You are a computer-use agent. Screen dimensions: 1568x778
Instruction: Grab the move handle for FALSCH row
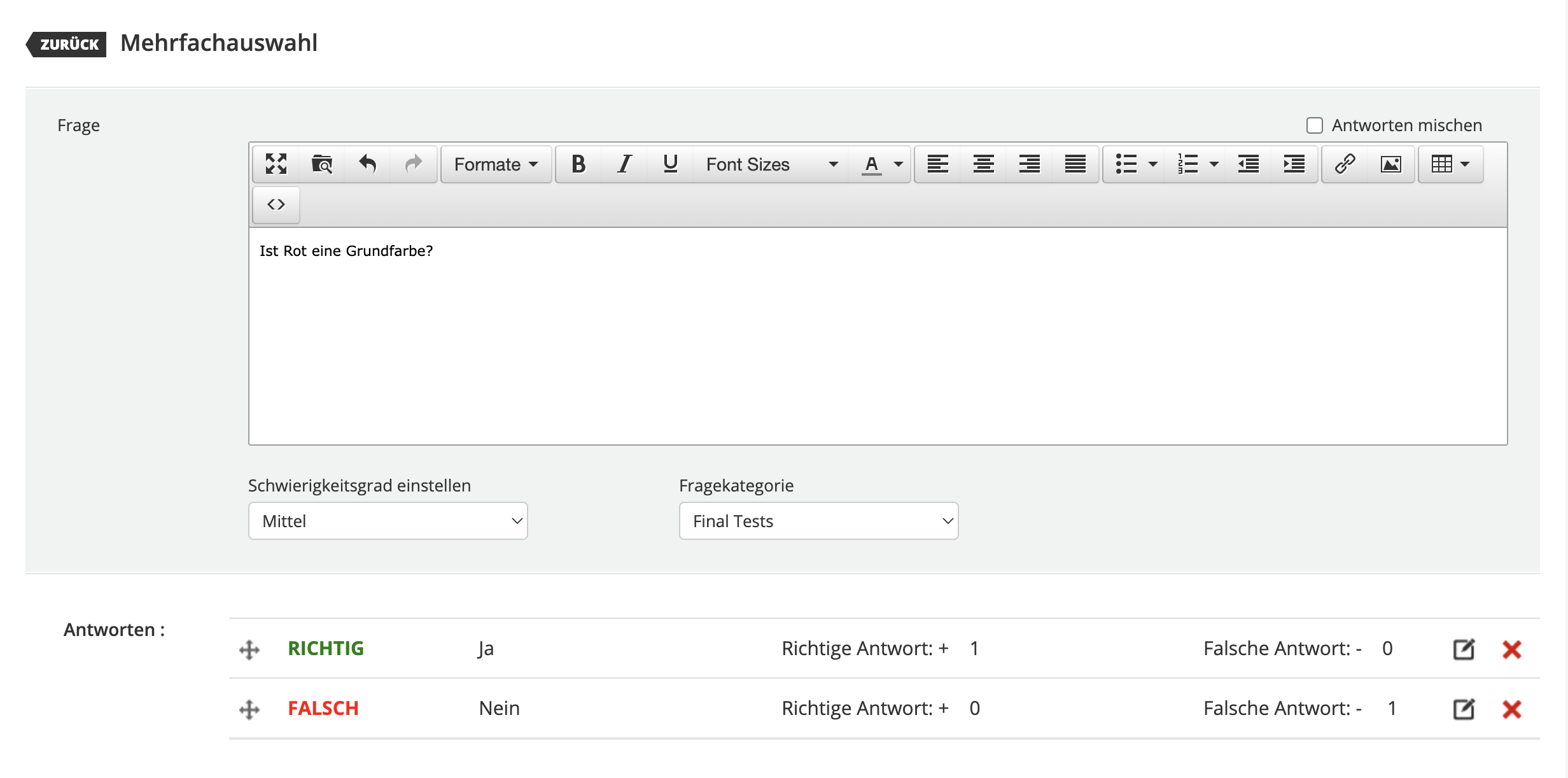click(249, 709)
